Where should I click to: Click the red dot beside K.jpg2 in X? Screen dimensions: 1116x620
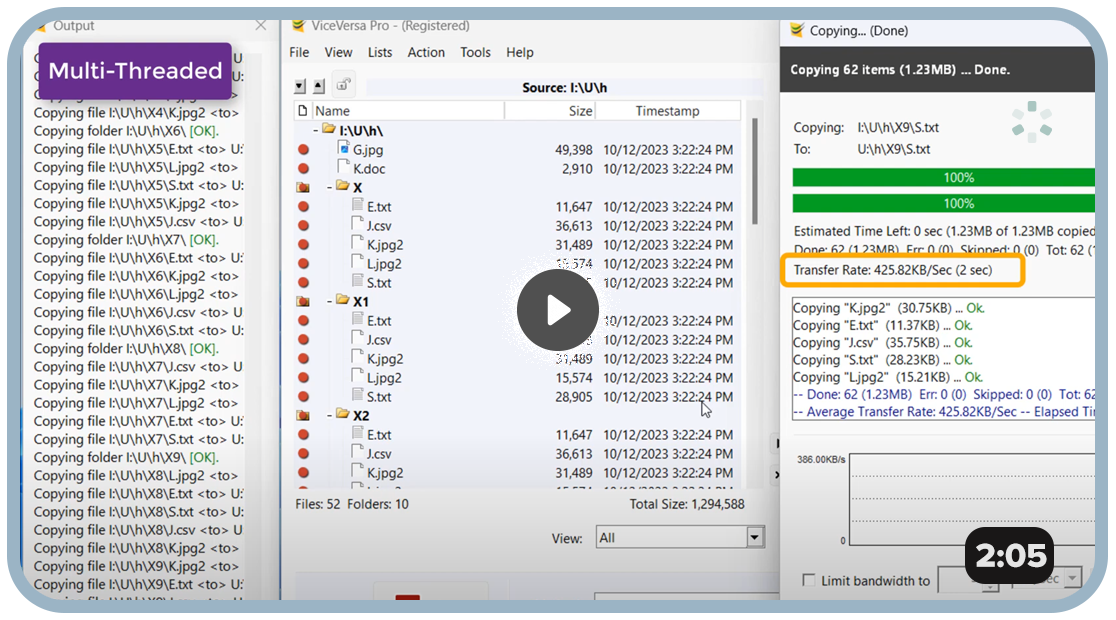(x=303, y=245)
